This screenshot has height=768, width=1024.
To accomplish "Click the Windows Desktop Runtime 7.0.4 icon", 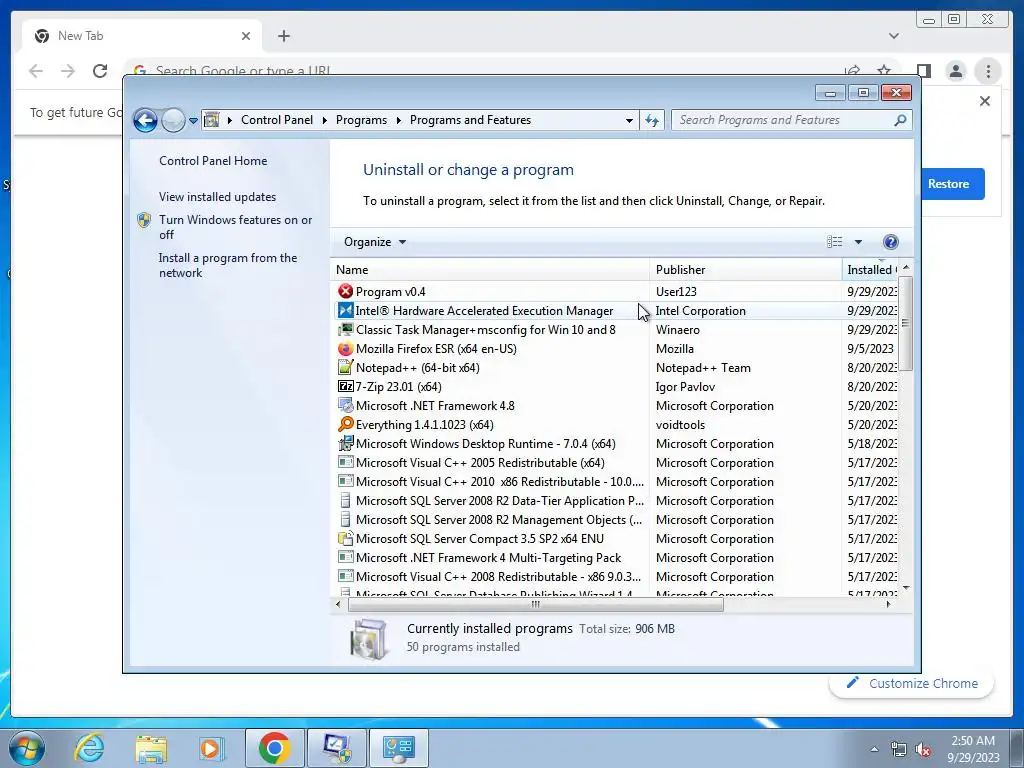I will point(345,443).
